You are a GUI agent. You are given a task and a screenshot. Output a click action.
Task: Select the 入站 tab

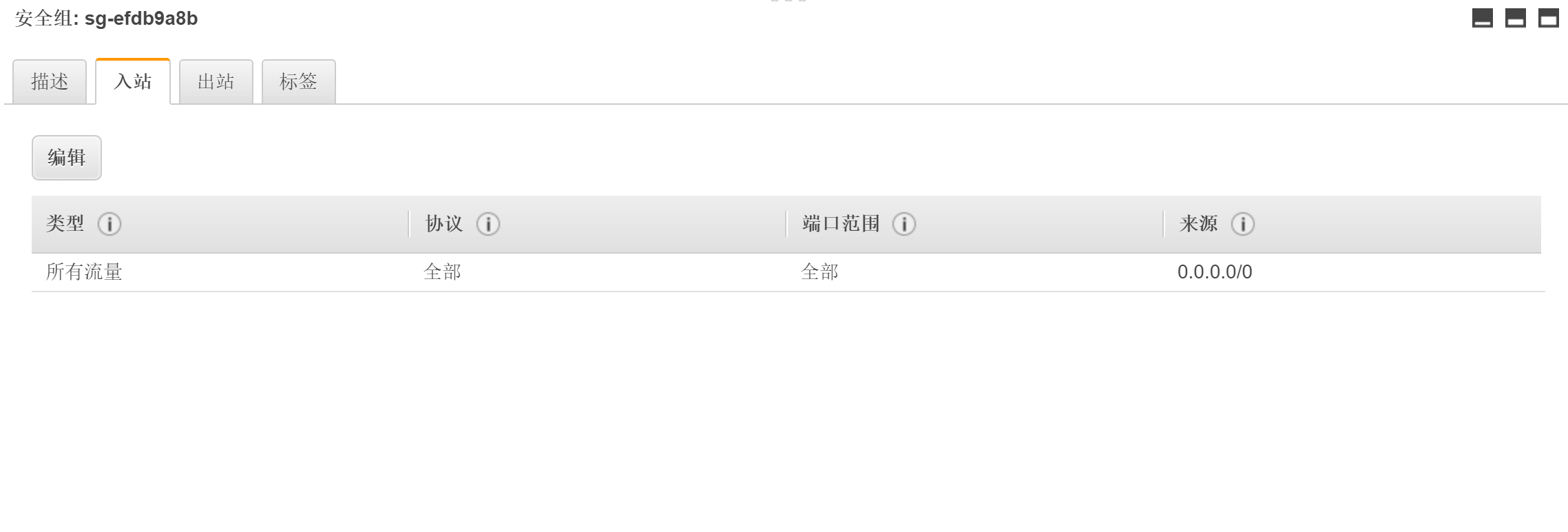[133, 82]
